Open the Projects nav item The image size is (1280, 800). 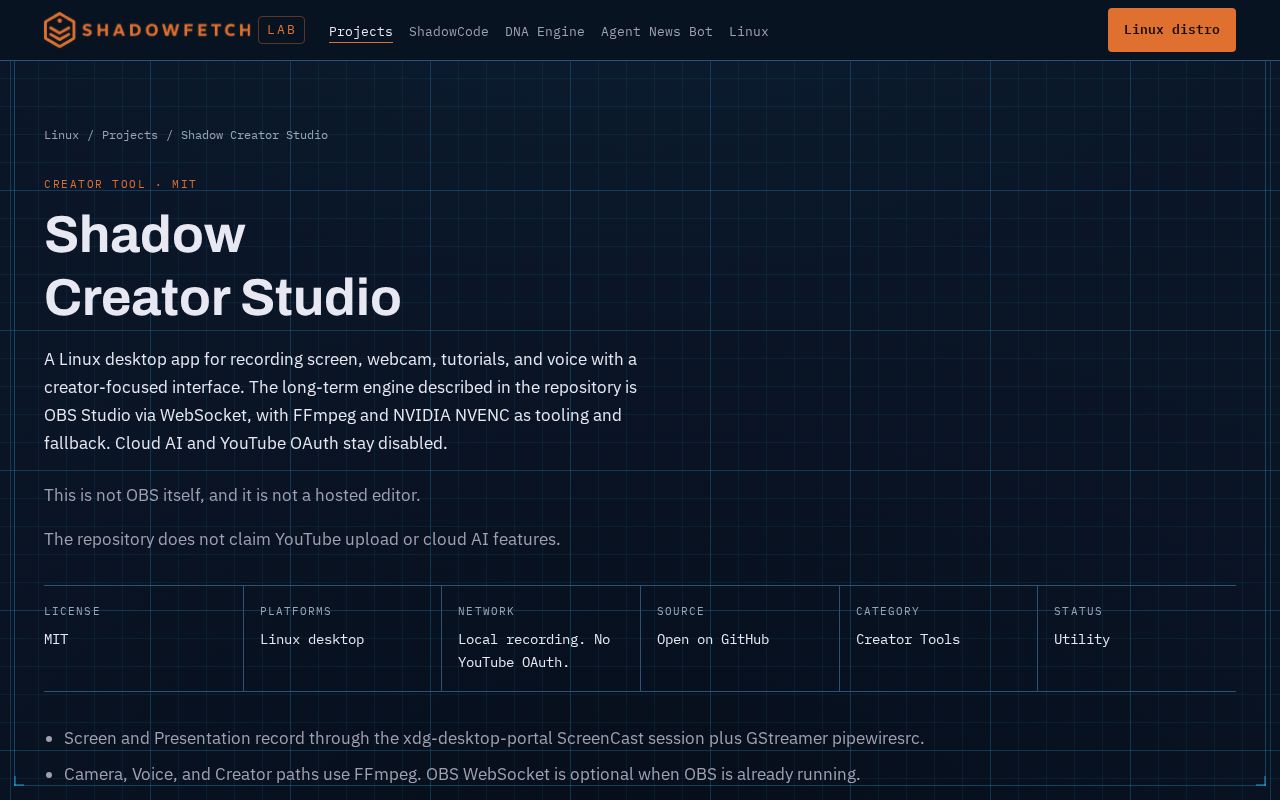361,32
